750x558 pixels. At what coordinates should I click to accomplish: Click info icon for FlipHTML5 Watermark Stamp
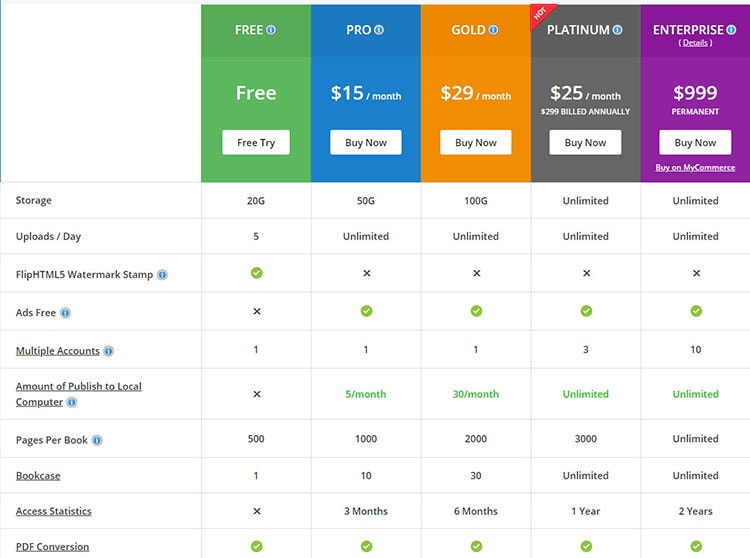(162, 275)
